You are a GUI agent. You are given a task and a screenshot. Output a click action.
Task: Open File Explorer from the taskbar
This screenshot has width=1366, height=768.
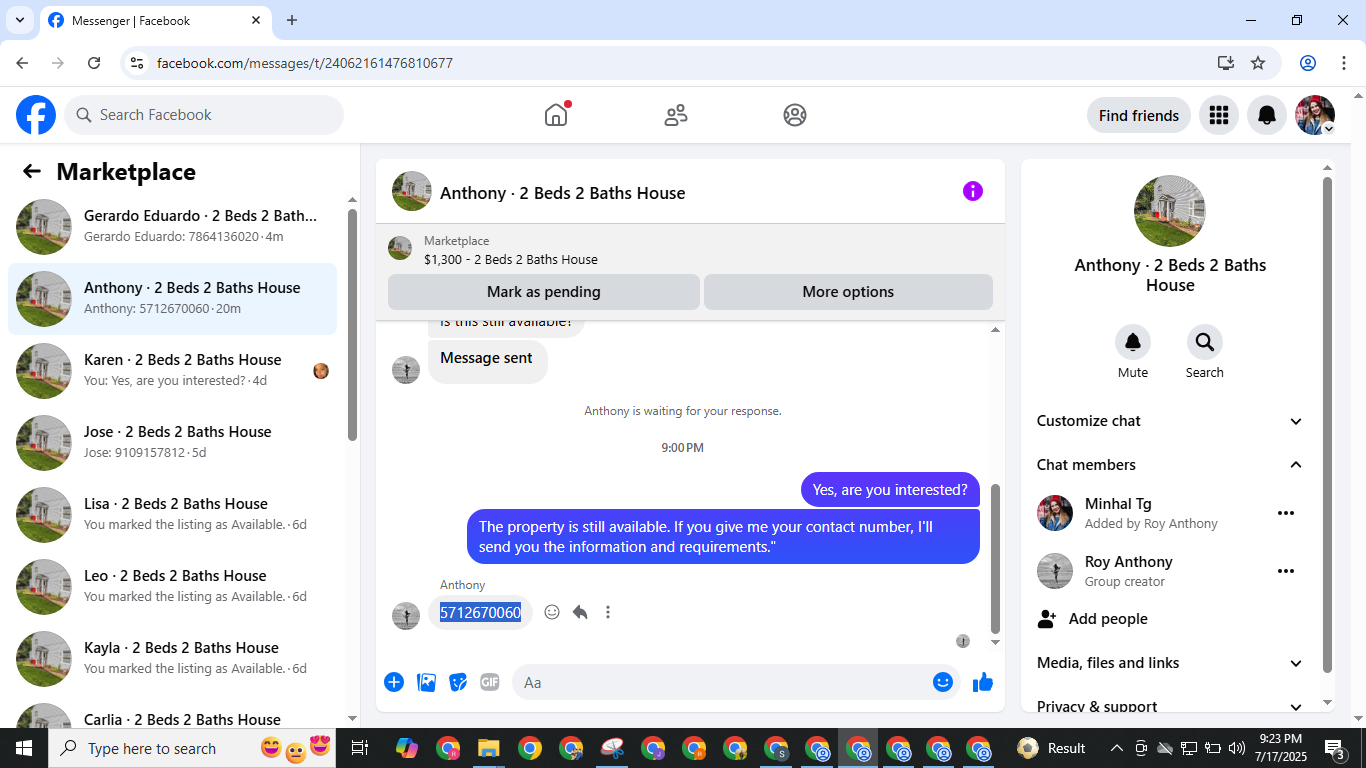tap(488, 748)
